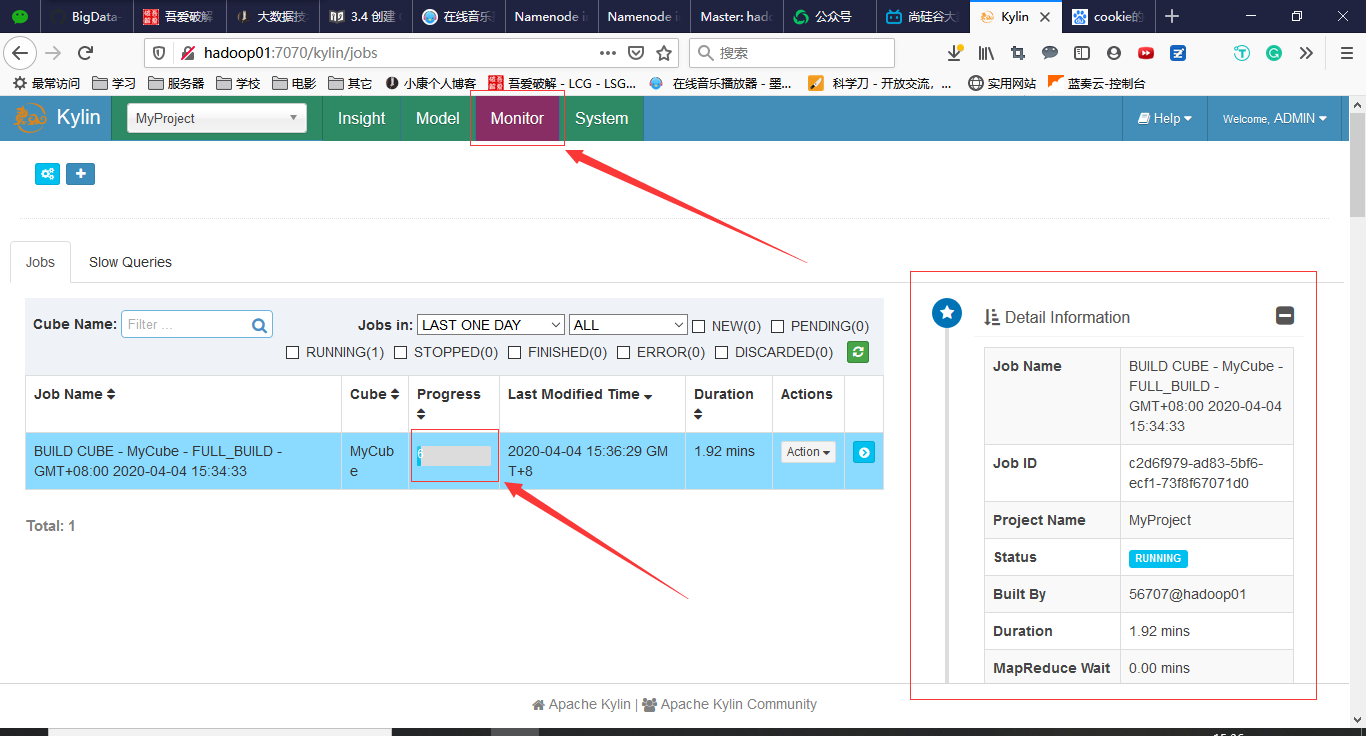The height and width of the screenshot is (736, 1366).
Task: Open the Monitor menu tab
Action: coord(517,118)
